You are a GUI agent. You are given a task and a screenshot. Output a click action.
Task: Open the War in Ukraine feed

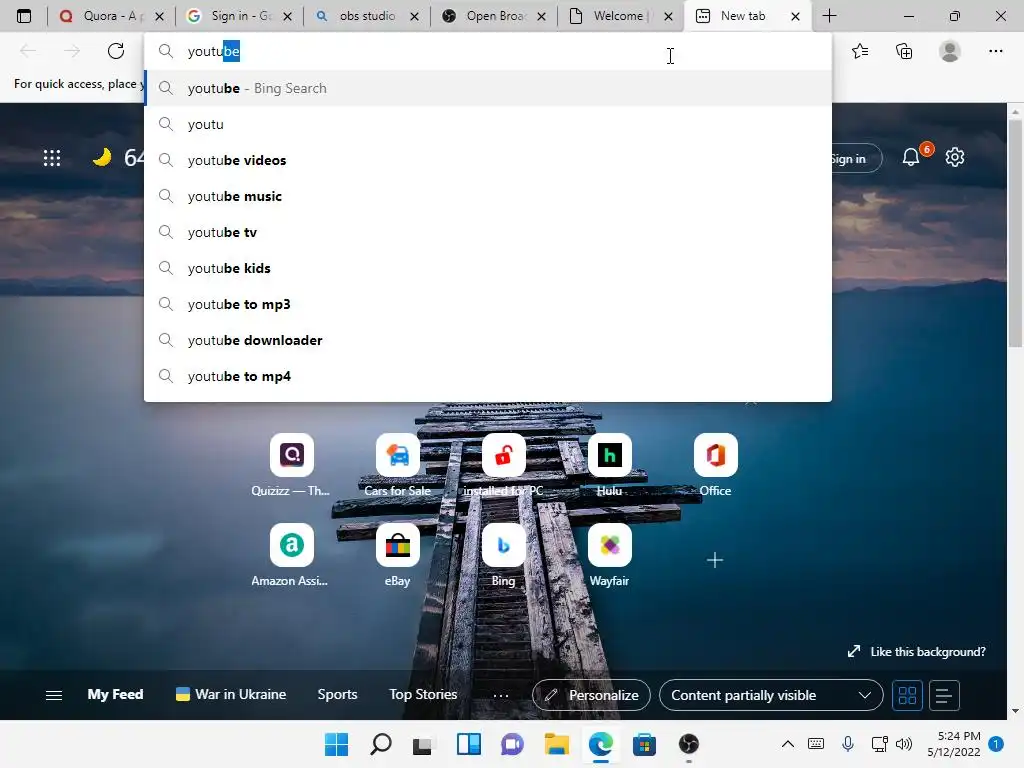tap(231, 695)
